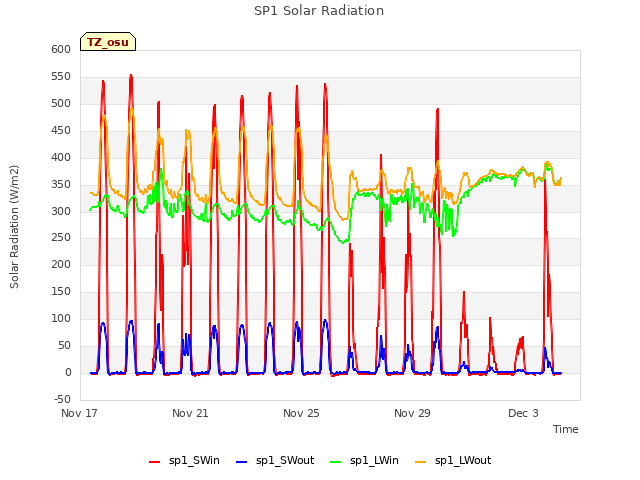Image resolution: width=640 pixels, height=480 pixels.
Task: Click the 300 y-axis tick label
Action: 61,211
